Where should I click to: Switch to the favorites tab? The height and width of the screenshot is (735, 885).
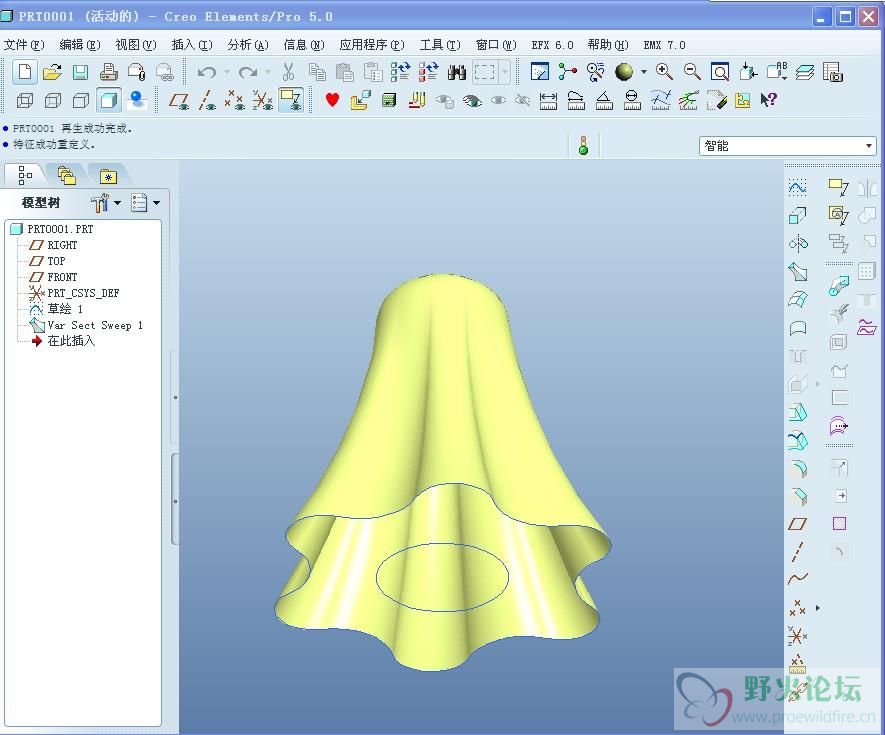pos(108,176)
